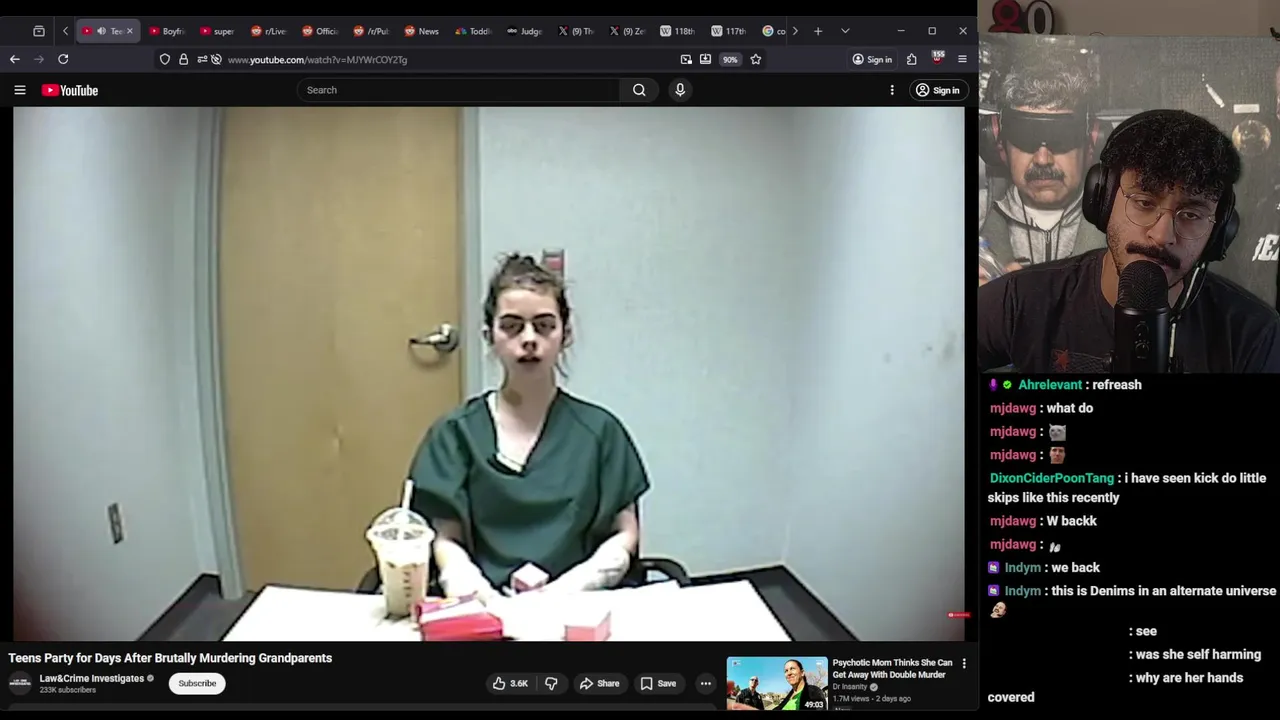This screenshot has width=1280, height=720.
Task: Click the YouTube search magnifier button
Action: tap(639, 90)
